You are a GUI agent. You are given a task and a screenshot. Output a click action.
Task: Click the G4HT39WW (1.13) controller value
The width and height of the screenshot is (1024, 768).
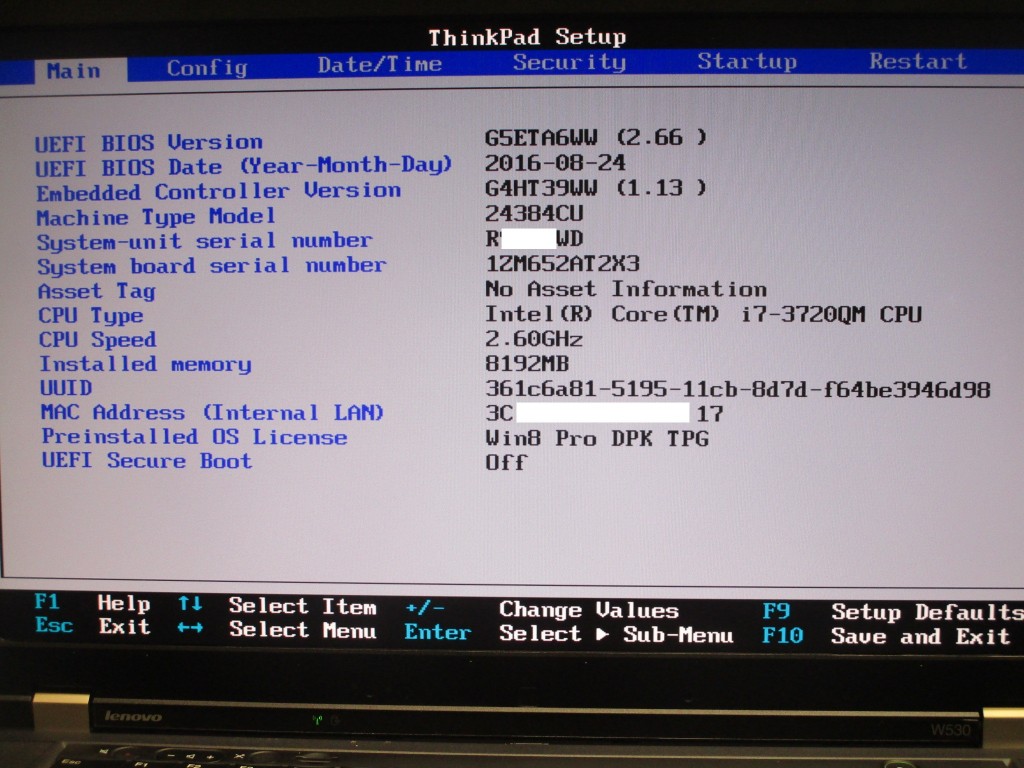[596, 188]
